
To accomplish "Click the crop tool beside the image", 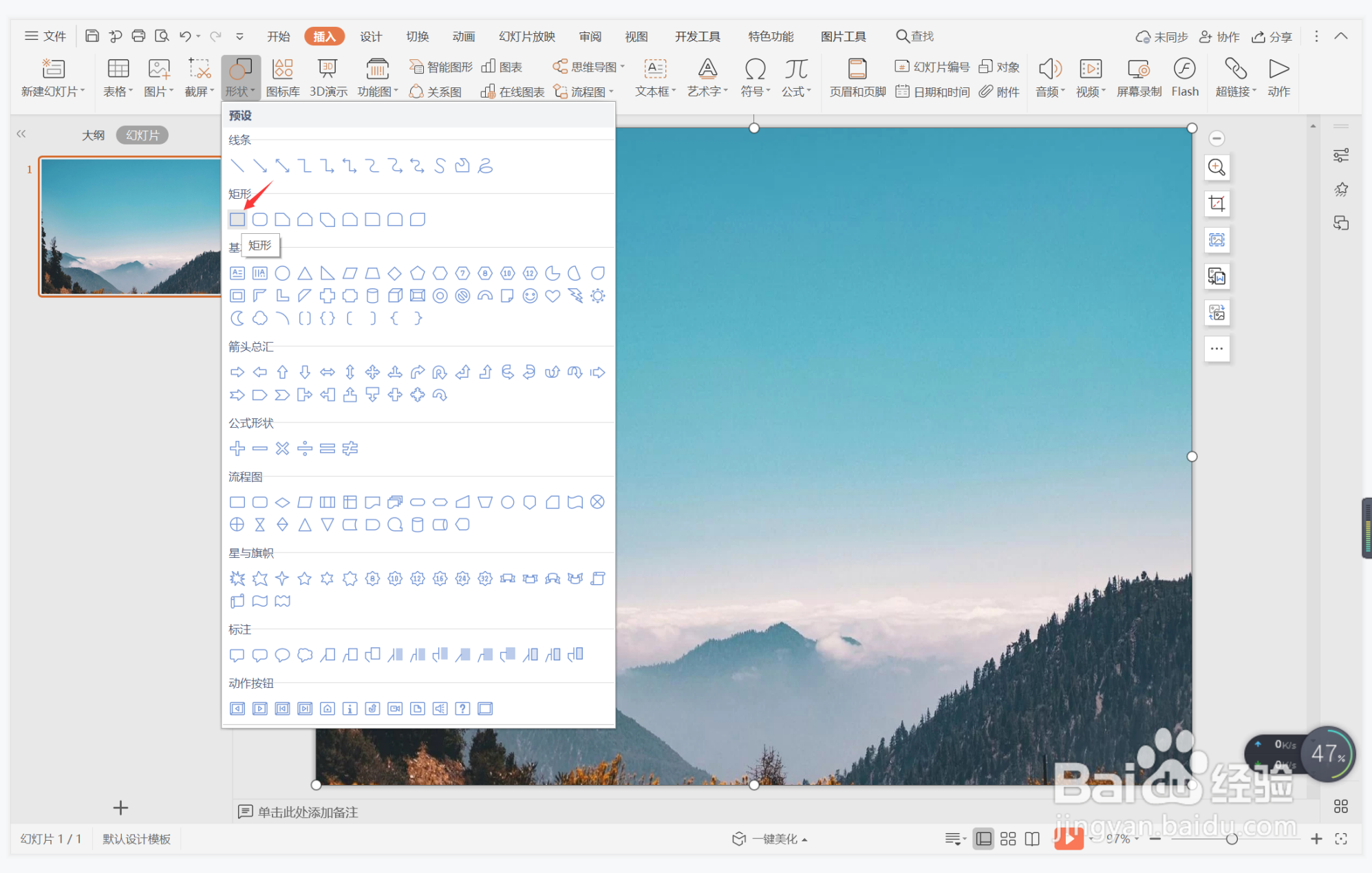I will (x=1216, y=204).
